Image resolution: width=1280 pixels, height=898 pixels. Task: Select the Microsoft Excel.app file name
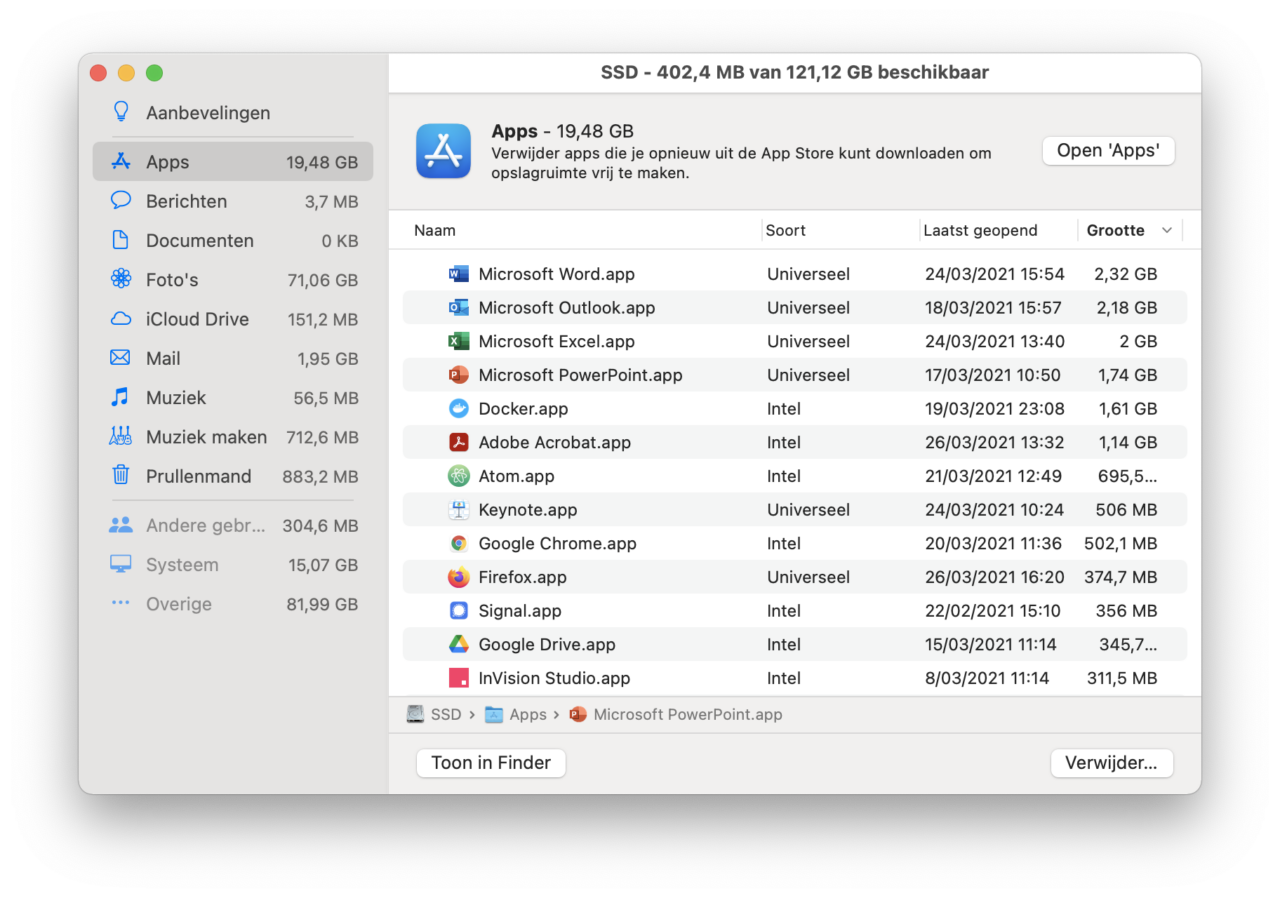coord(556,341)
